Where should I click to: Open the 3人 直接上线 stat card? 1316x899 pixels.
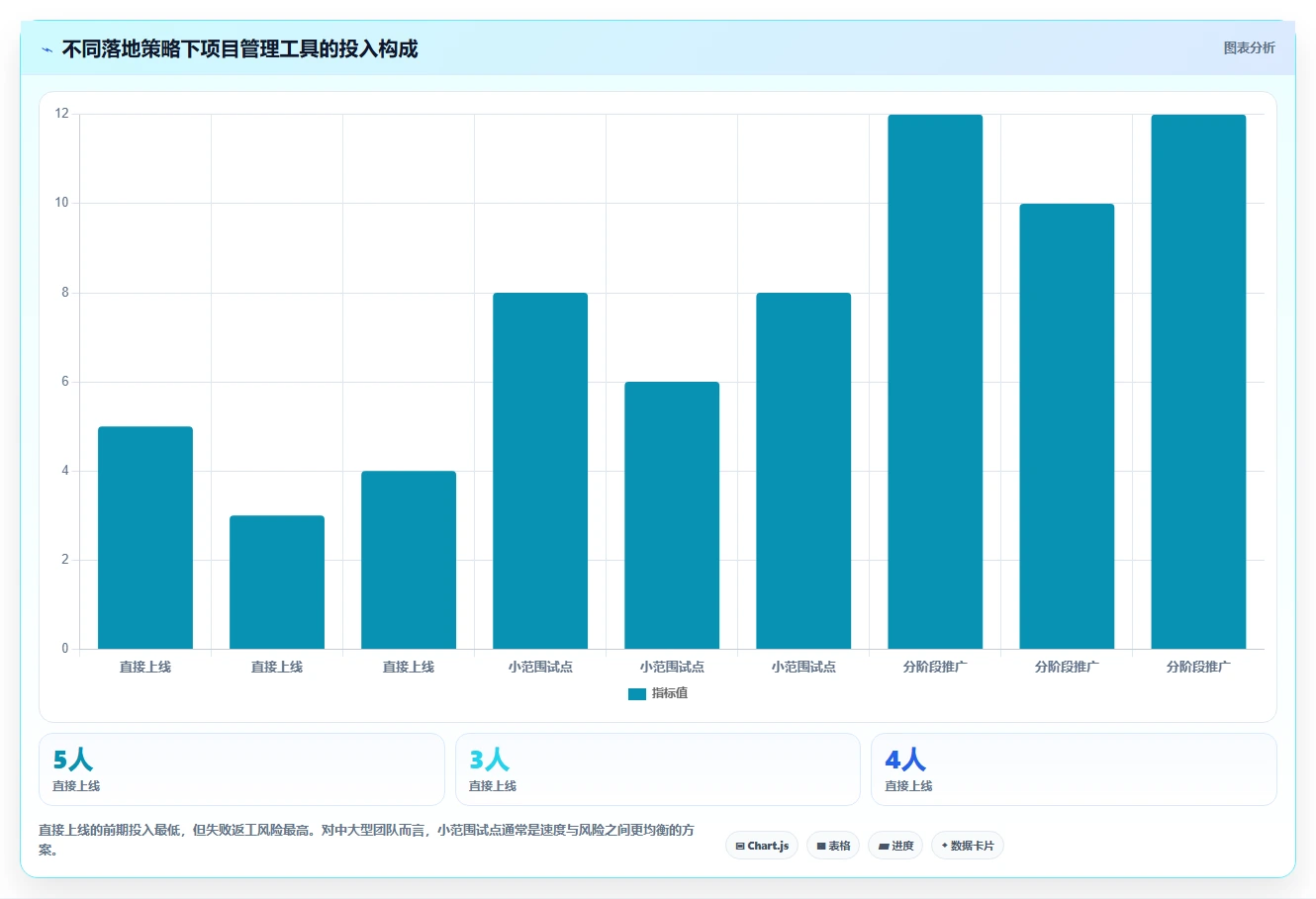658,769
